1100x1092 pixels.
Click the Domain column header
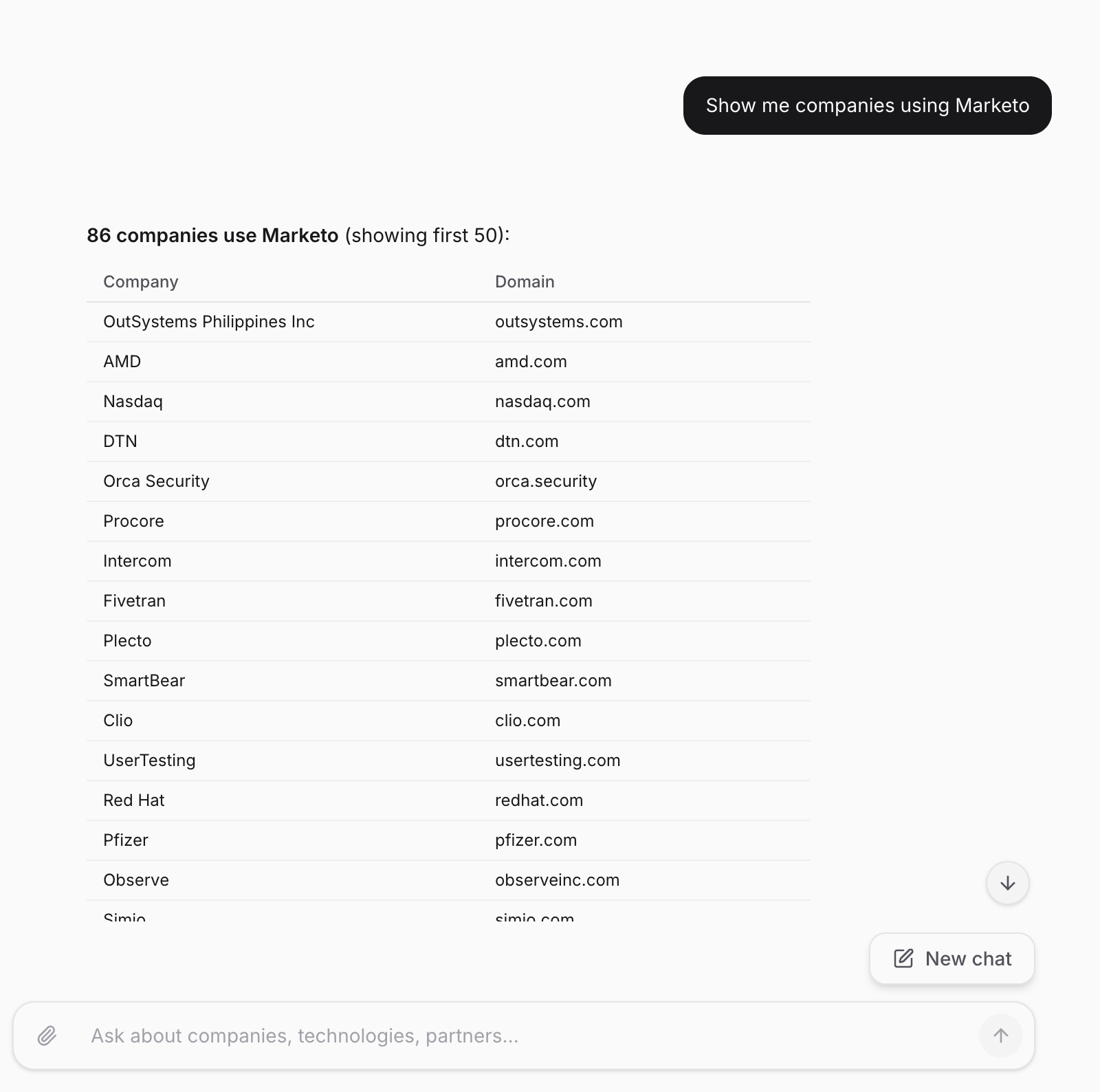(525, 282)
